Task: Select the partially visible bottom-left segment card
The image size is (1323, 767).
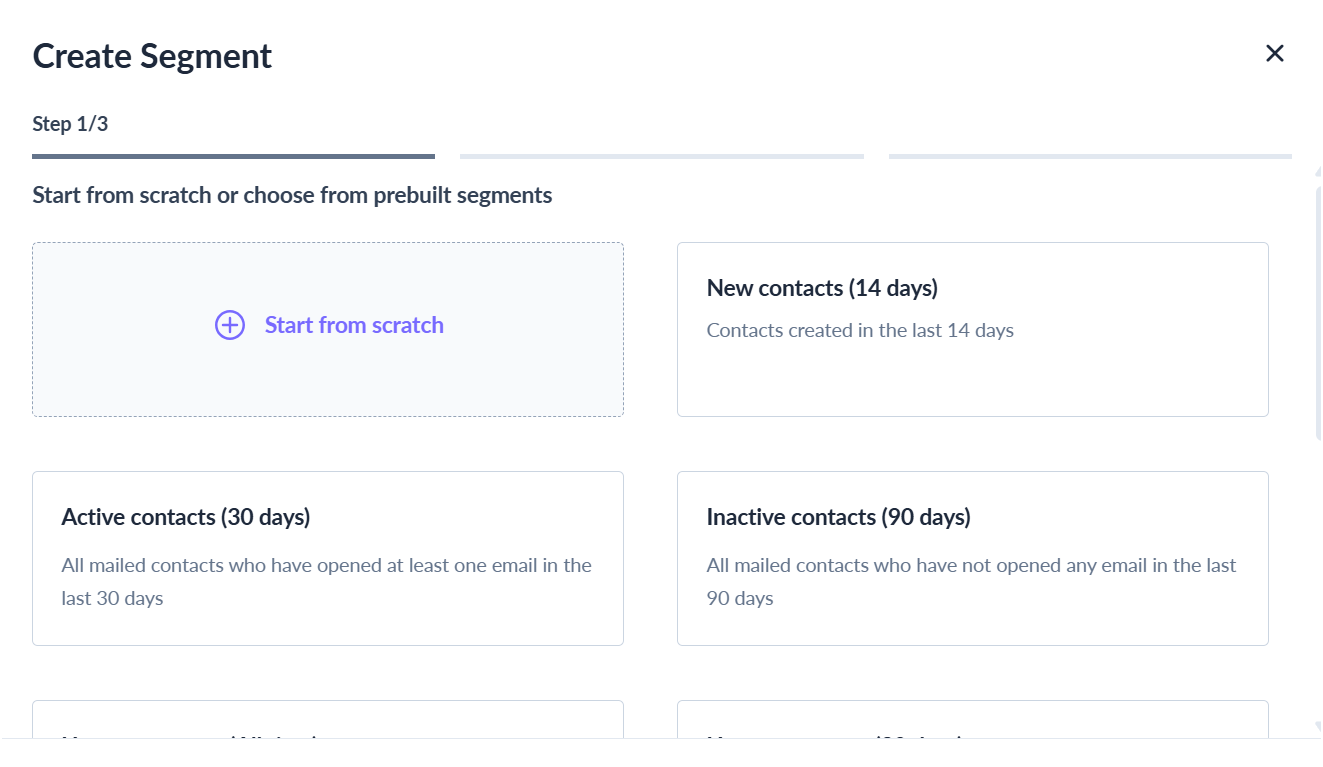Action: [328, 719]
